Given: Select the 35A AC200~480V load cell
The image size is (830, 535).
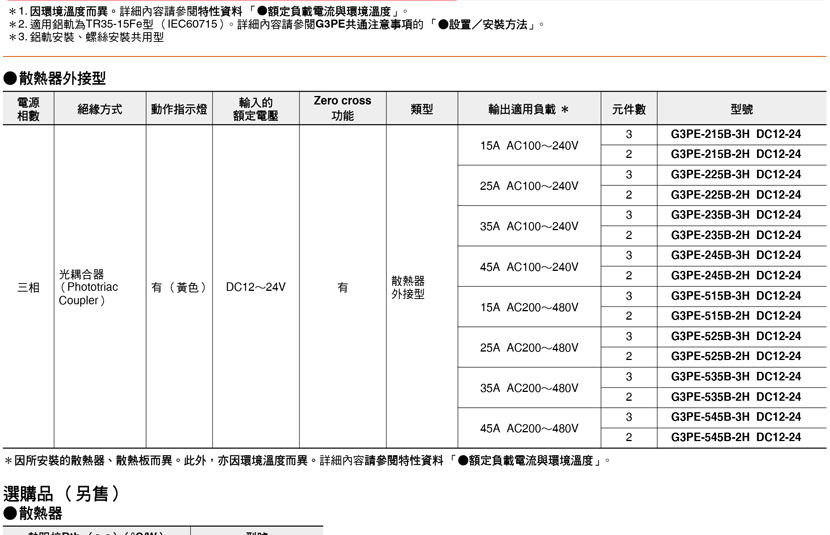Looking at the screenshot, I should pyautogui.click(x=529, y=388).
